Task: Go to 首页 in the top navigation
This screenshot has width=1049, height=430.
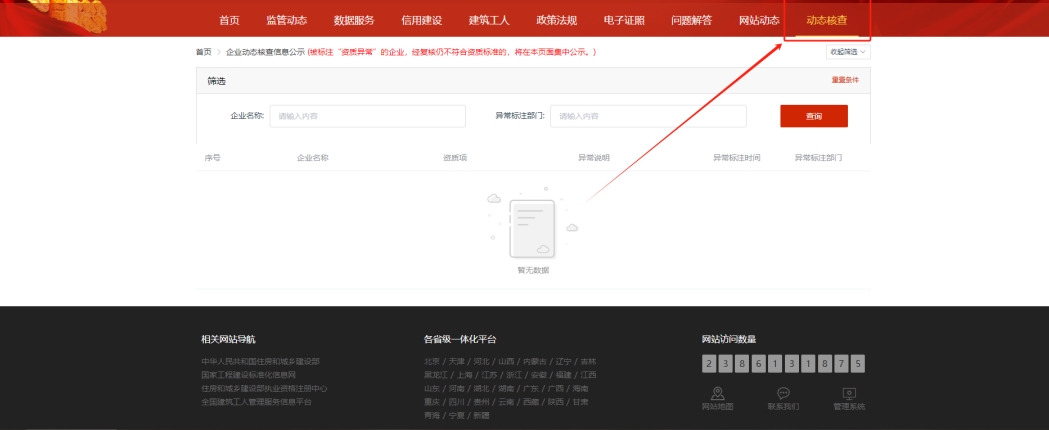Action: click(x=229, y=20)
